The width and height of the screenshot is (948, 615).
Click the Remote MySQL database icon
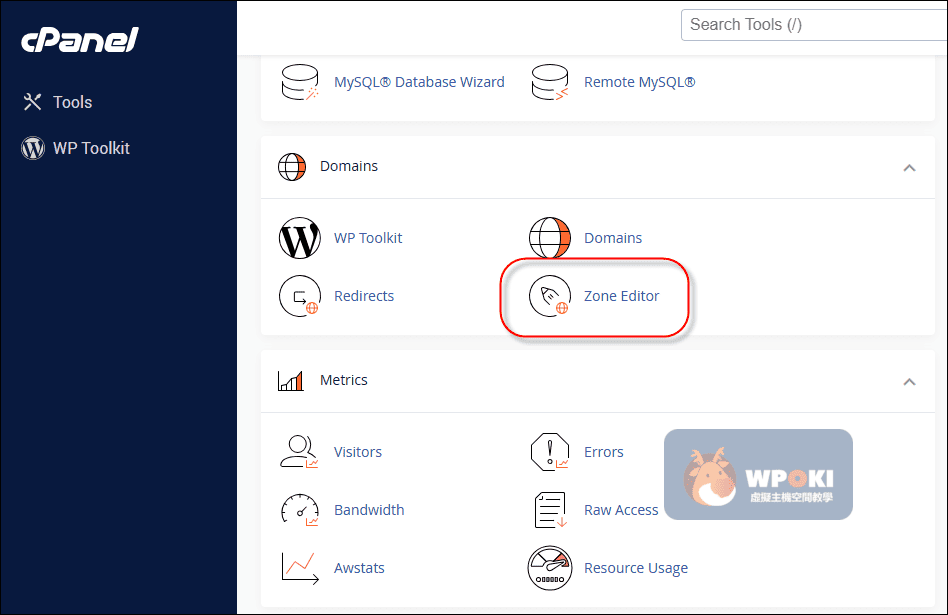pos(549,82)
